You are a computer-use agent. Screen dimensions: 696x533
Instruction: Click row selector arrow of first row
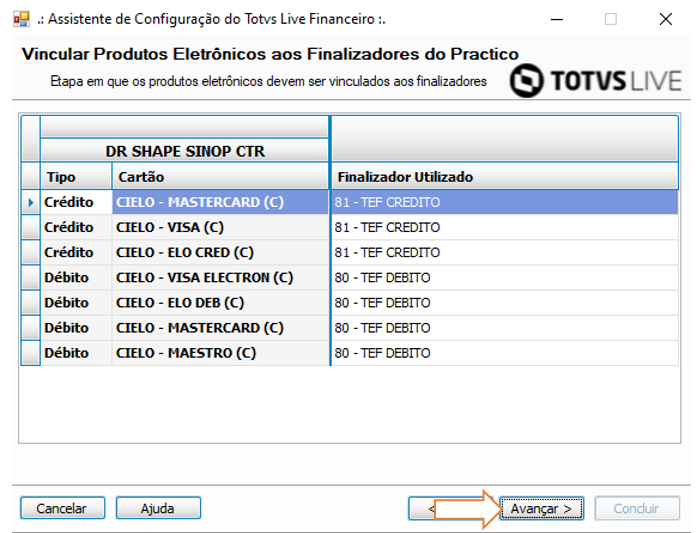(31, 202)
